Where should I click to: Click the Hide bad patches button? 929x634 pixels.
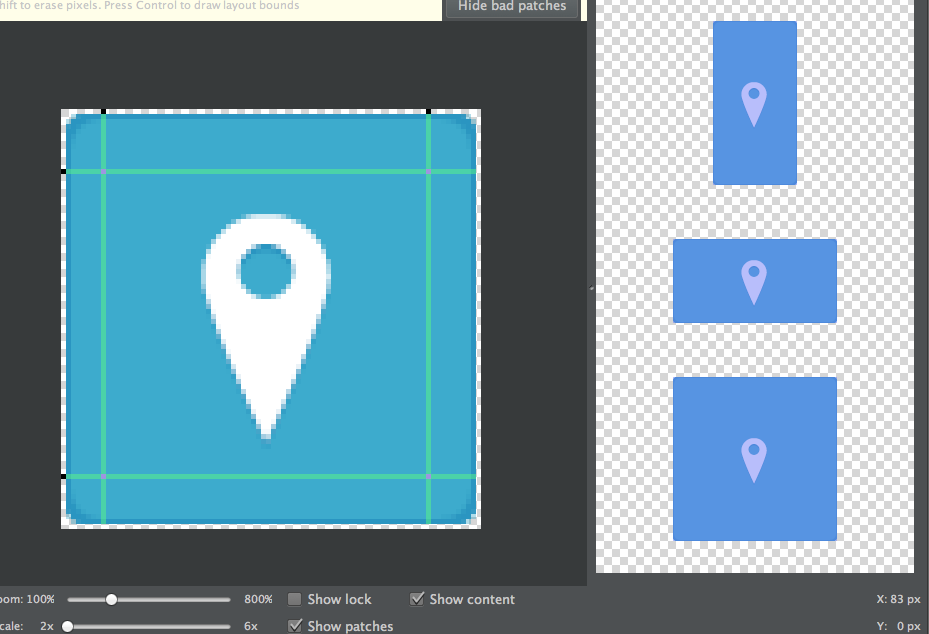tap(512, 7)
